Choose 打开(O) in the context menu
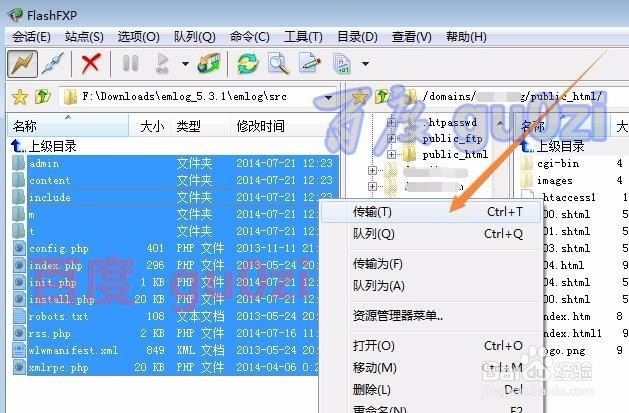 431,346
